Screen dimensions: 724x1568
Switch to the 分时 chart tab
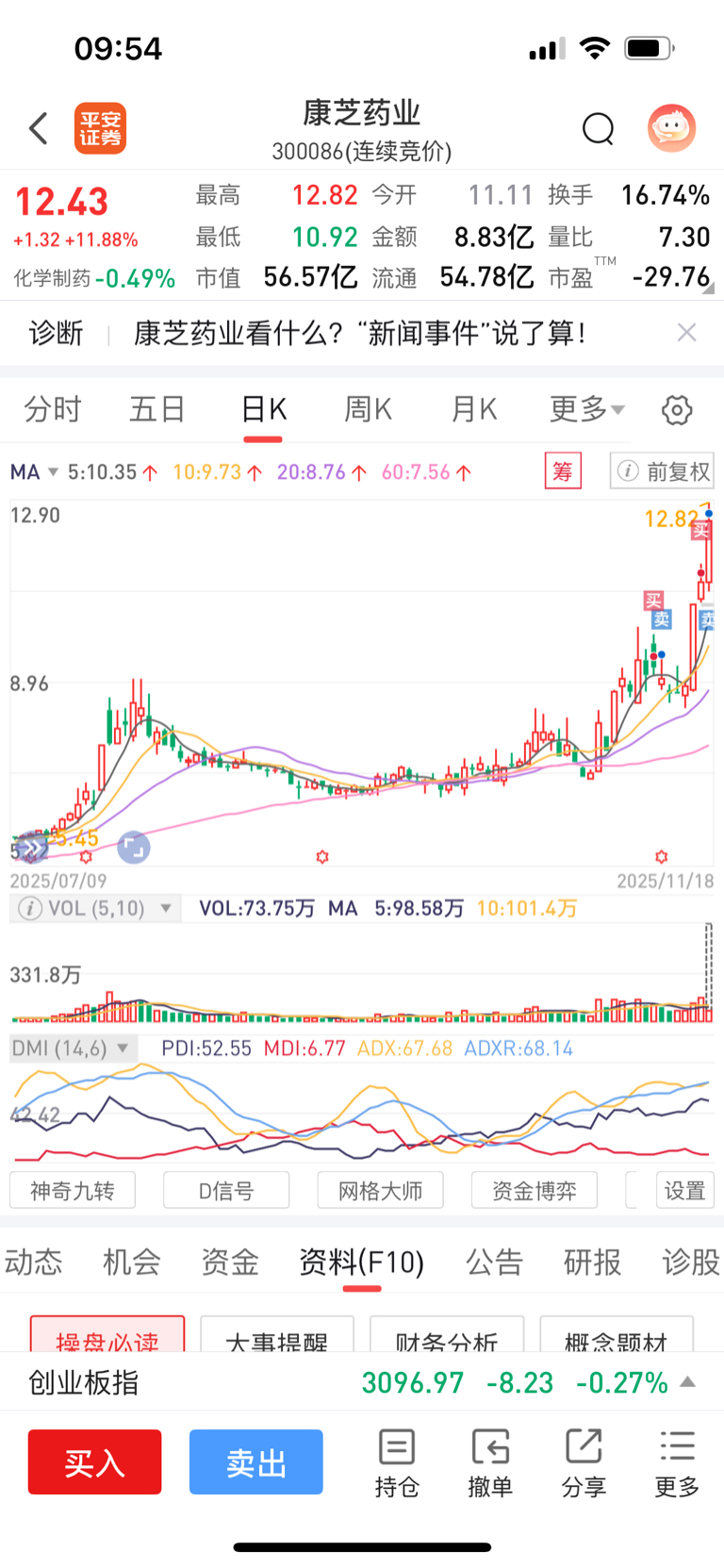click(53, 409)
